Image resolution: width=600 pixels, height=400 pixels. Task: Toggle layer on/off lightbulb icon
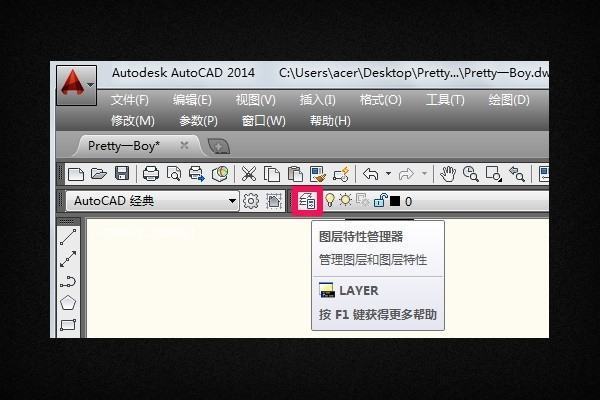pos(329,201)
